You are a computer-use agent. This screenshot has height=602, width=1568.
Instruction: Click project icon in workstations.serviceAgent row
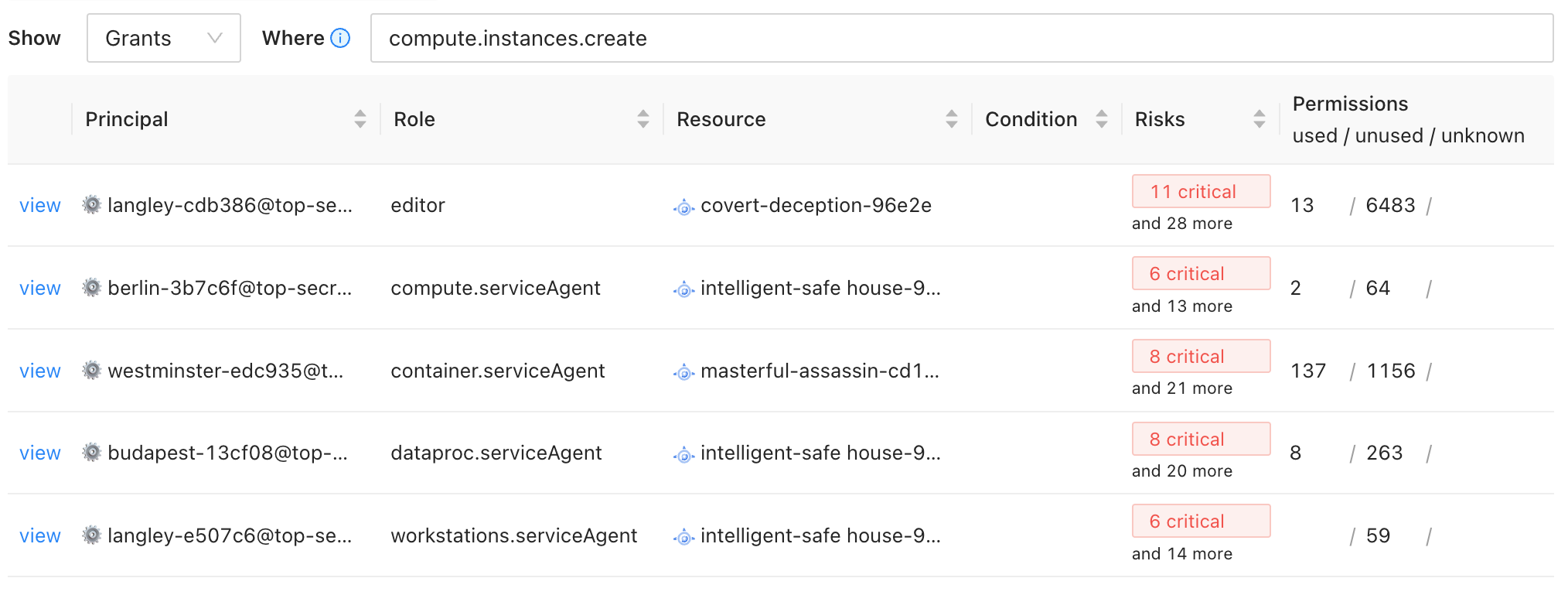pos(683,538)
